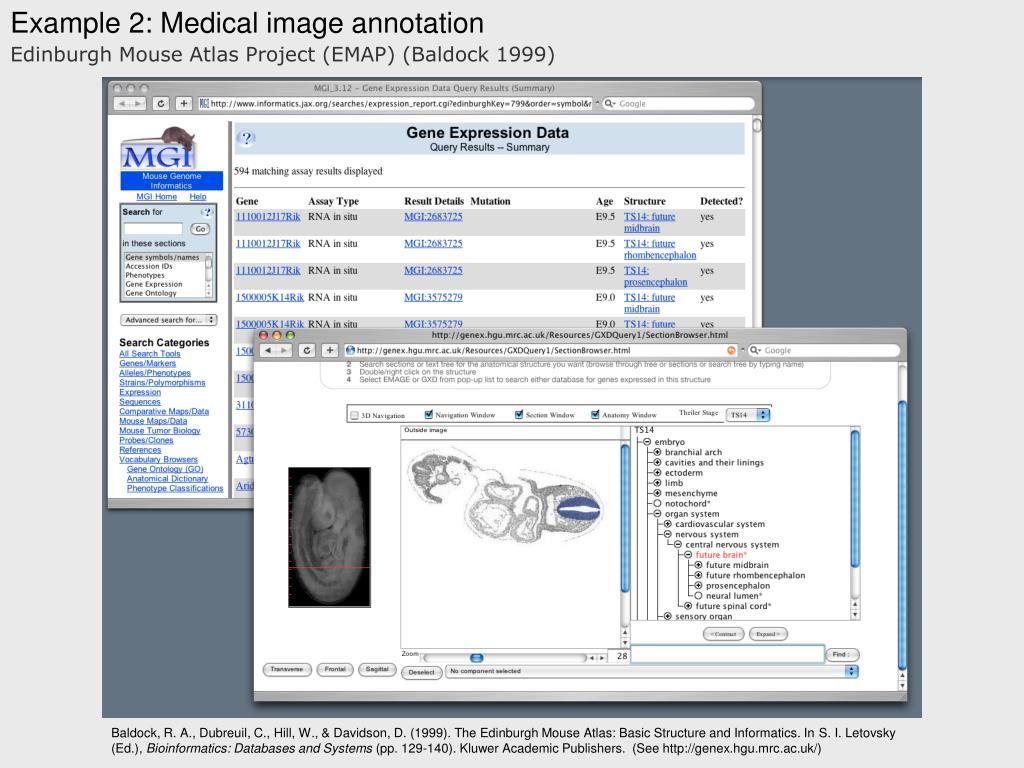Click the Sagittal view button
Screen dimensions: 1024x768
coord(377,669)
